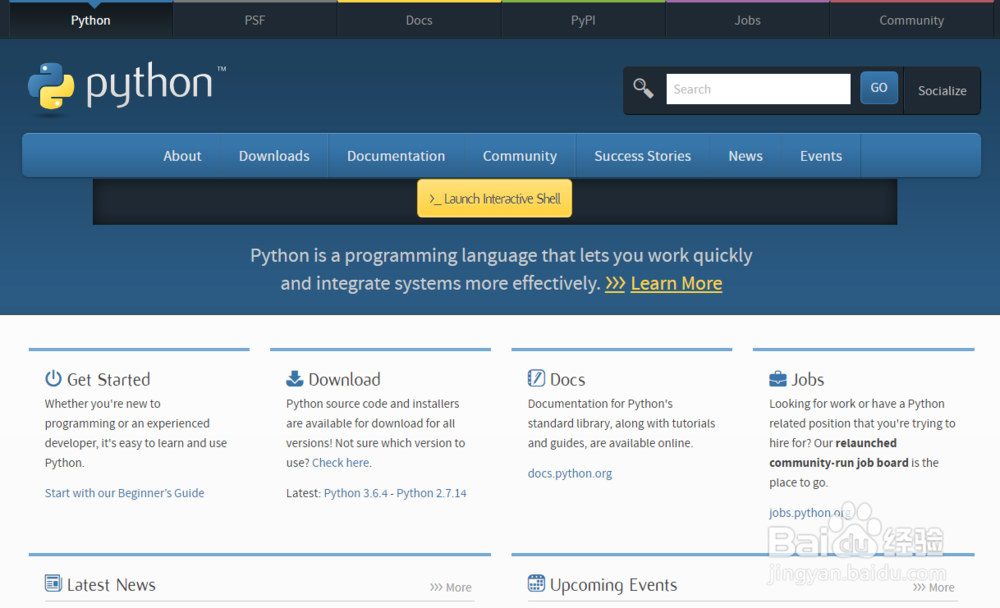Click the Download arrow icon
The width and height of the screenshot is (1000, 608).
(x=294, y=378)
